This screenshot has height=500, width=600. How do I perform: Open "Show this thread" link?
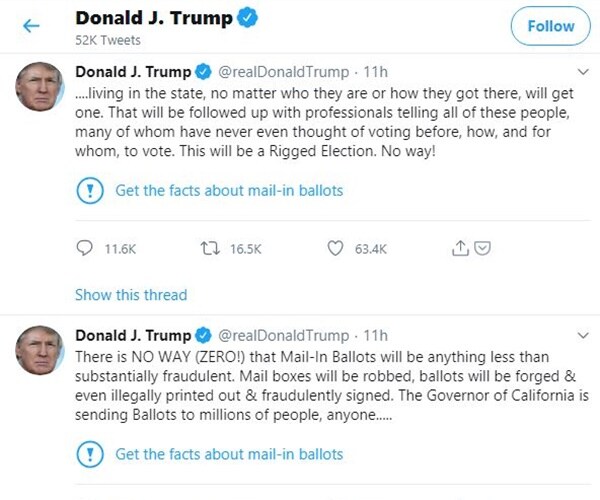(x=131, y=295)
